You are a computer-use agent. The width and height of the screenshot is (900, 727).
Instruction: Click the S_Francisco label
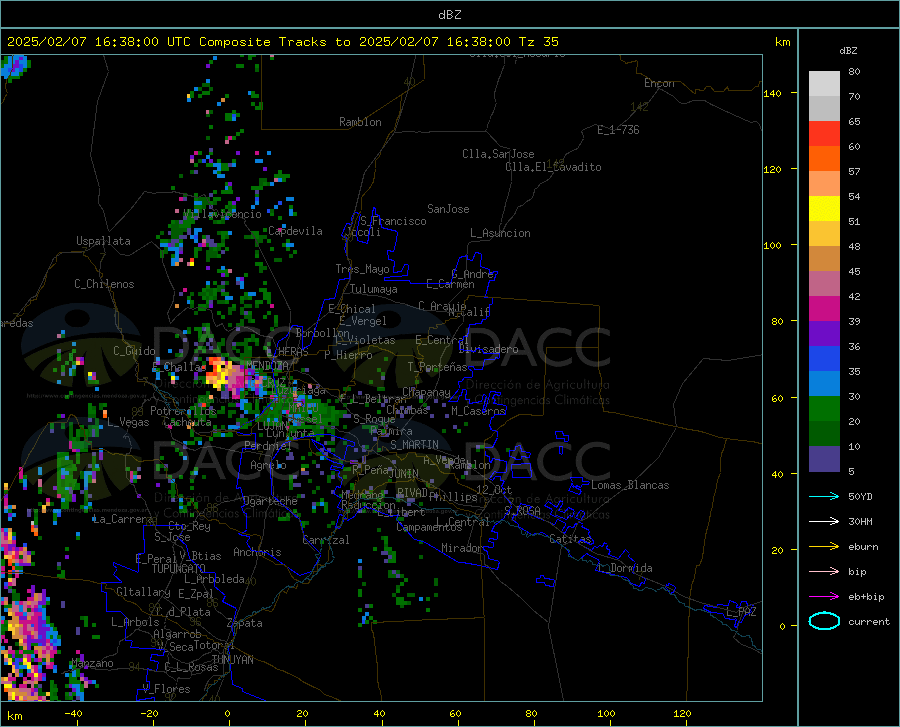click(x=393, y=221)
